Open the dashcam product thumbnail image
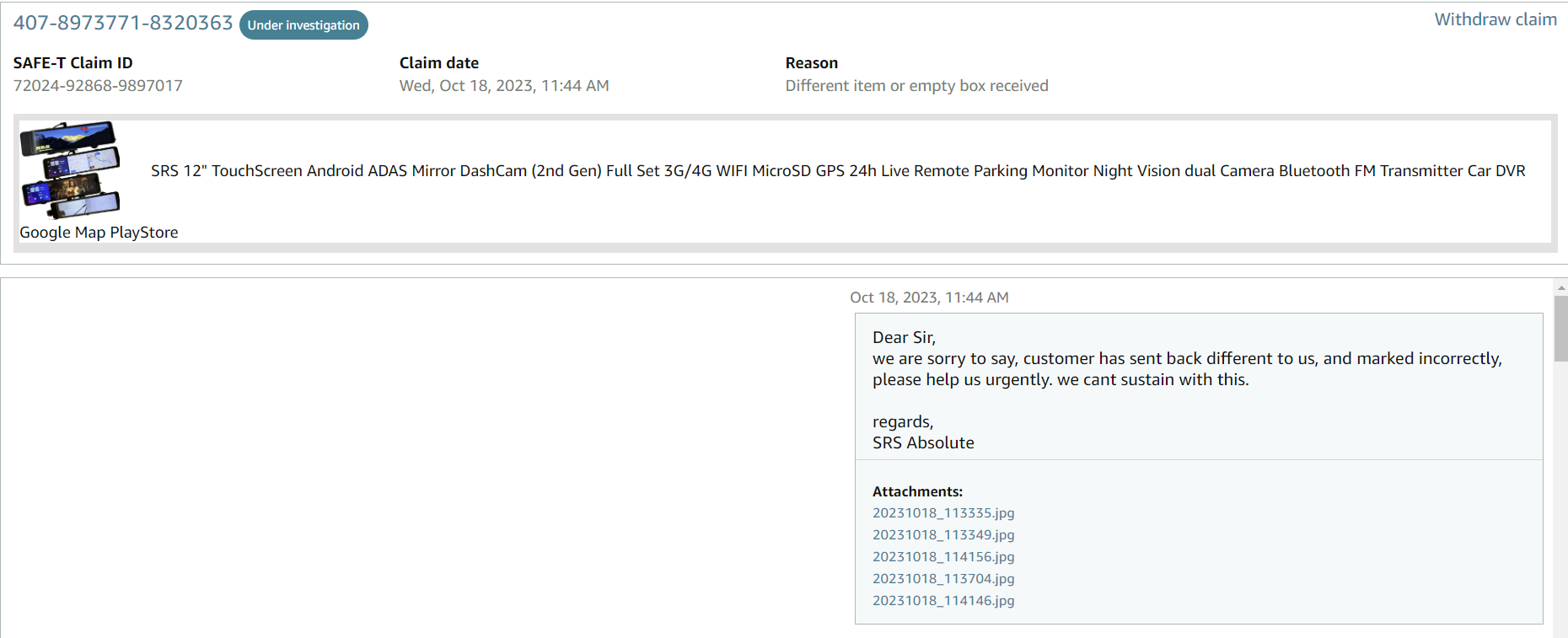This screenshot has width=1568, height=638. [70, 170]
